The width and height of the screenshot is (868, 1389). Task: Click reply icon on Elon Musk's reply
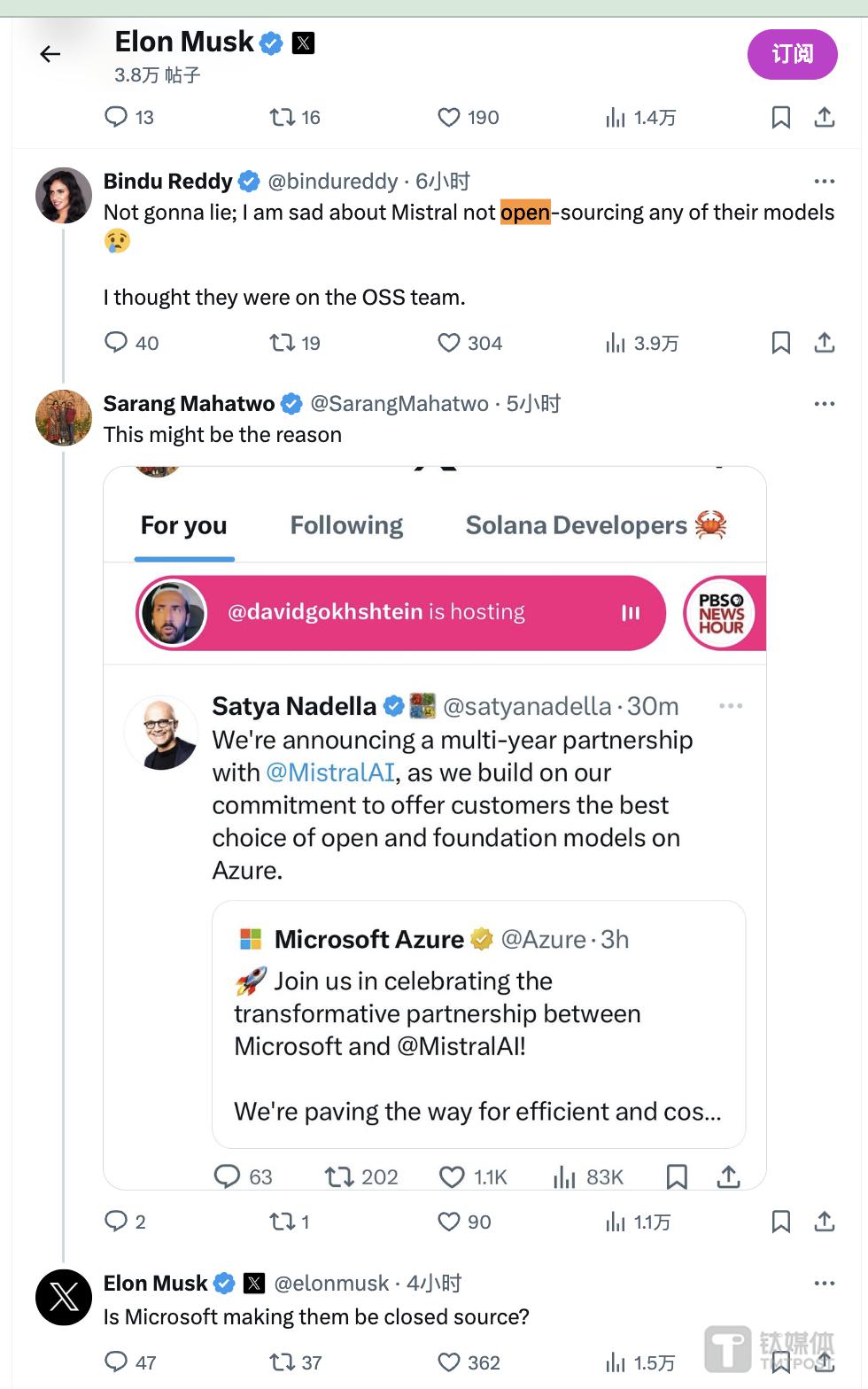(x=116, y=1362)
